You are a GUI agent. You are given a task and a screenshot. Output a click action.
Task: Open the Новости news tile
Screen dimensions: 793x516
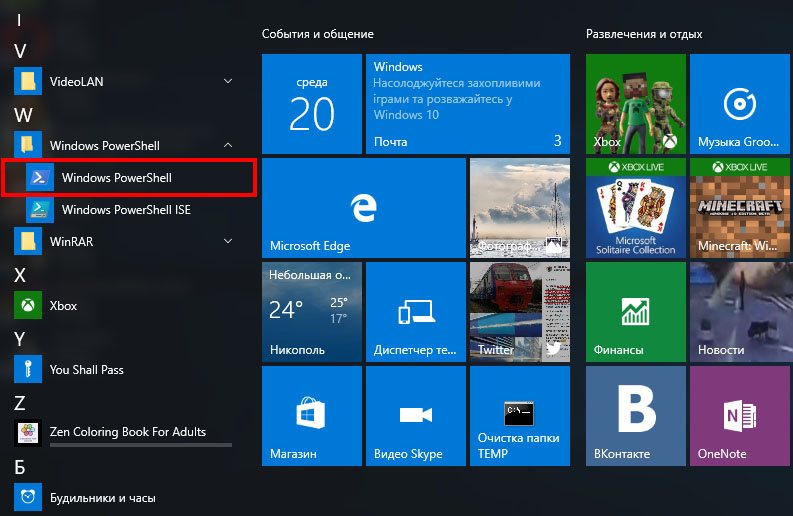[x=740, y=312]
